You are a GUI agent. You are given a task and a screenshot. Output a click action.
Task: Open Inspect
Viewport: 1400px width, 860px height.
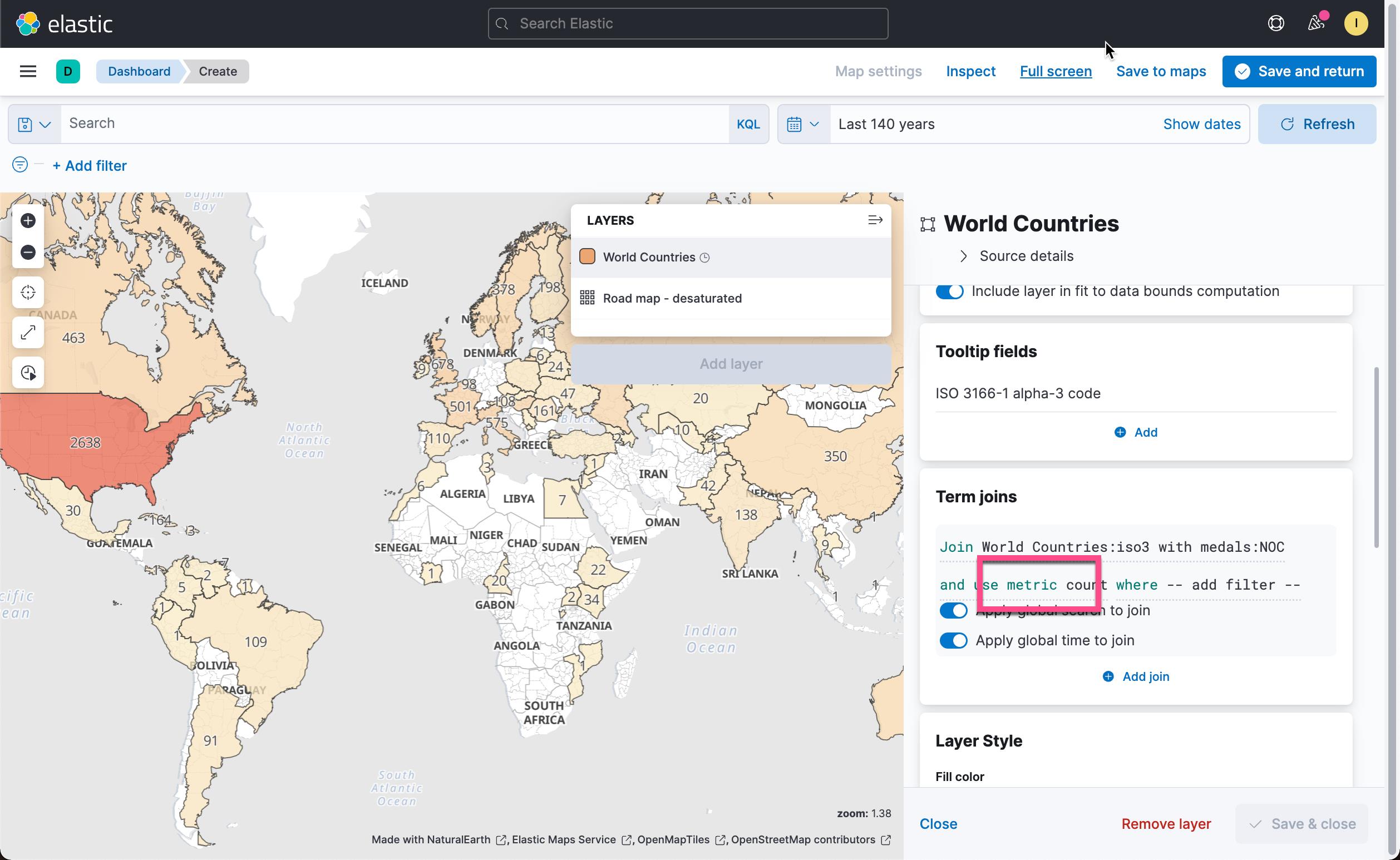coord(970,71)
